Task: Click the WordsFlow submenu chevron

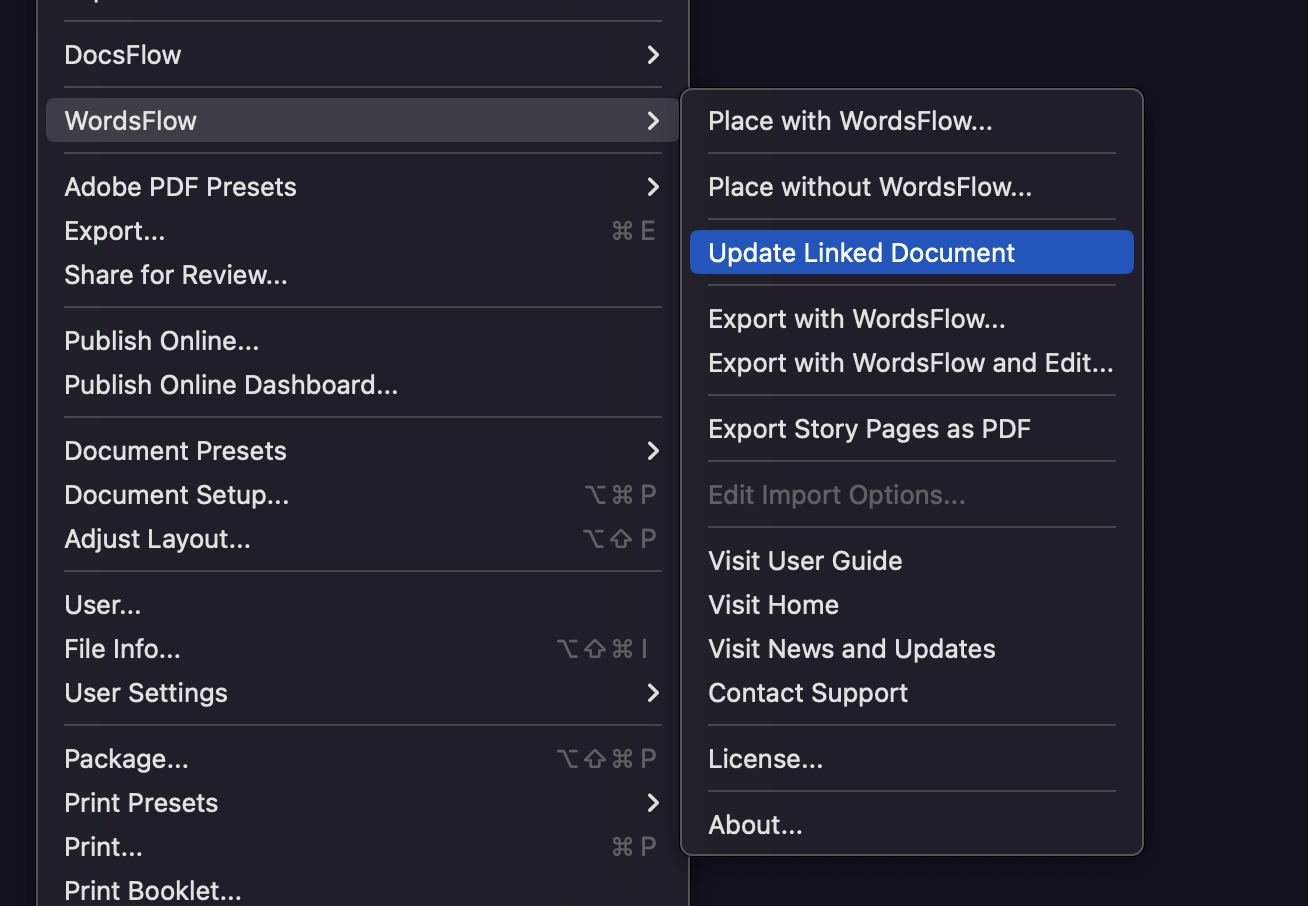Action: point(653,121)
